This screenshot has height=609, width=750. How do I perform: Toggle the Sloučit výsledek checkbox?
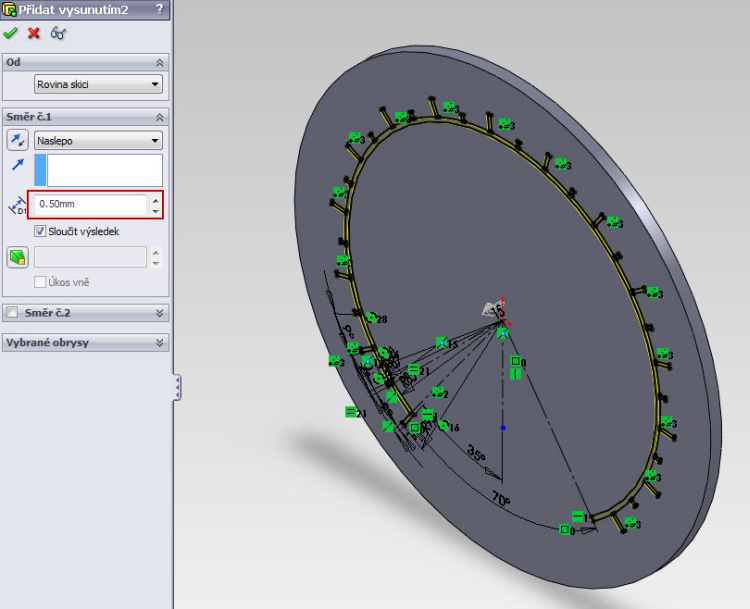40,232
